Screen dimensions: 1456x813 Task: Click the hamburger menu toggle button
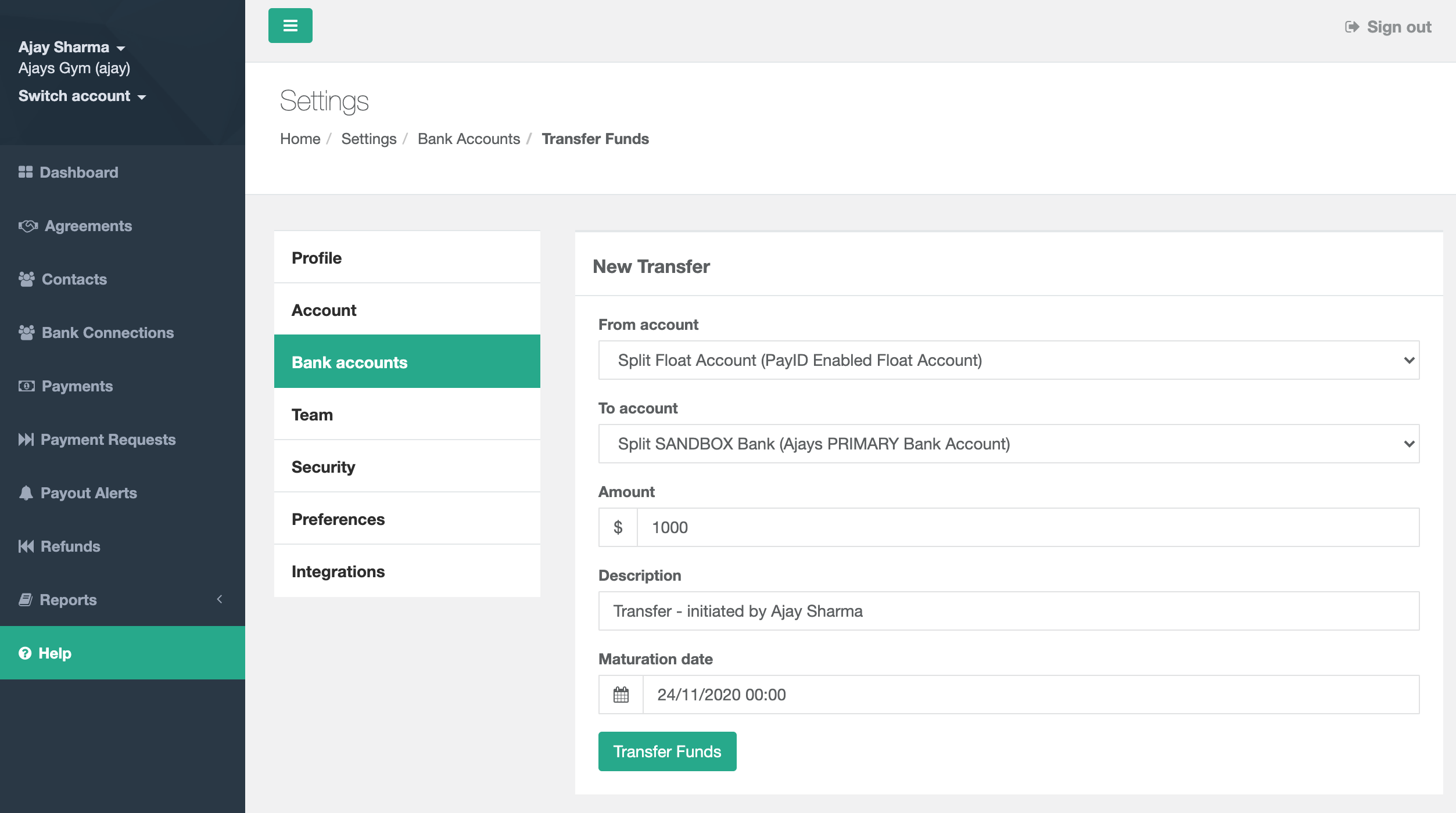[290, 26]
